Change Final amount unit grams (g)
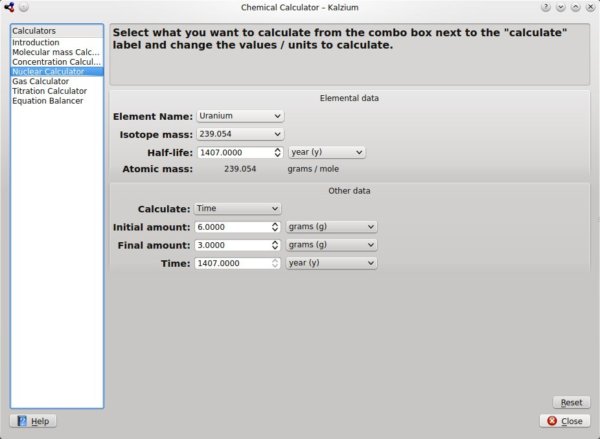The image size is (600, 439). click(331, 245)
